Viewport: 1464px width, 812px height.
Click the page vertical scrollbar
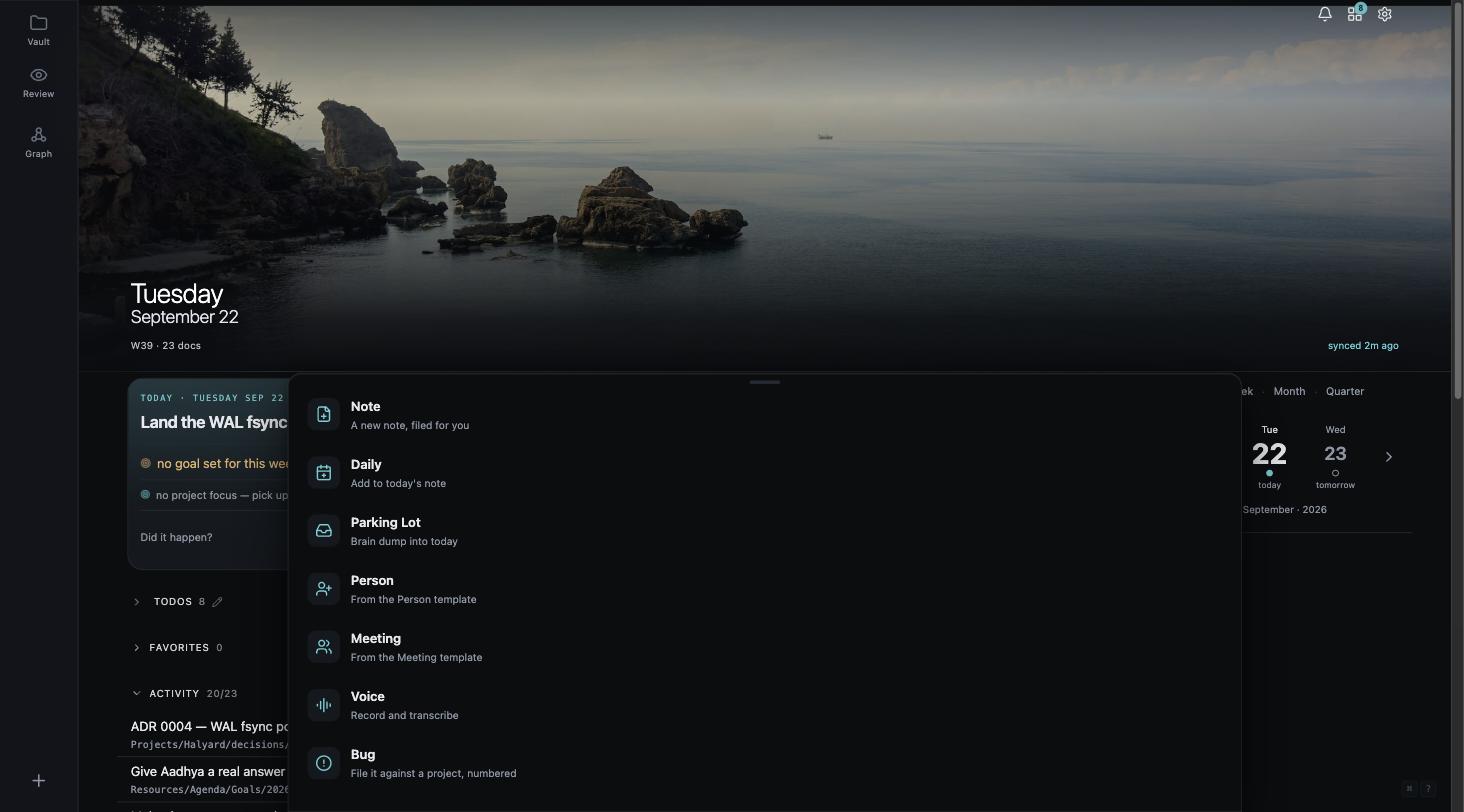(1458, 200)
